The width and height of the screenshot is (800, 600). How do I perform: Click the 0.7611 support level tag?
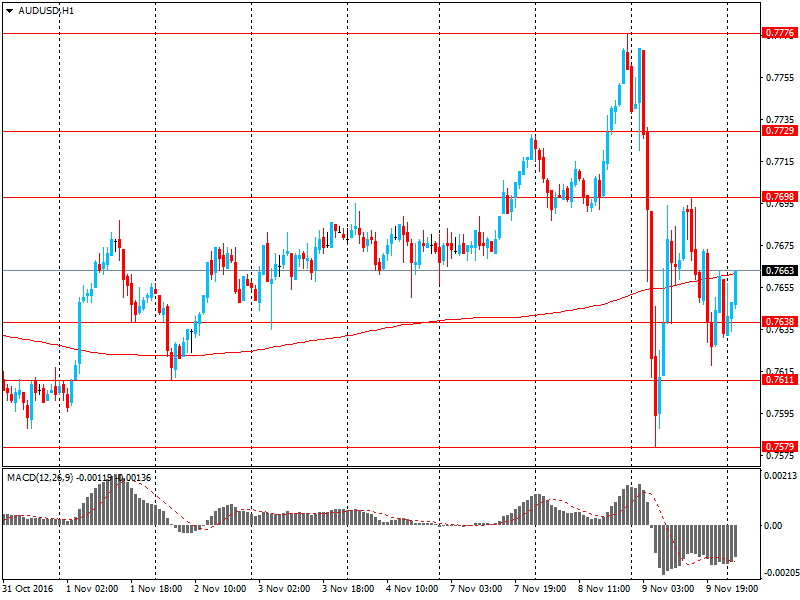(x=779, y=380)
